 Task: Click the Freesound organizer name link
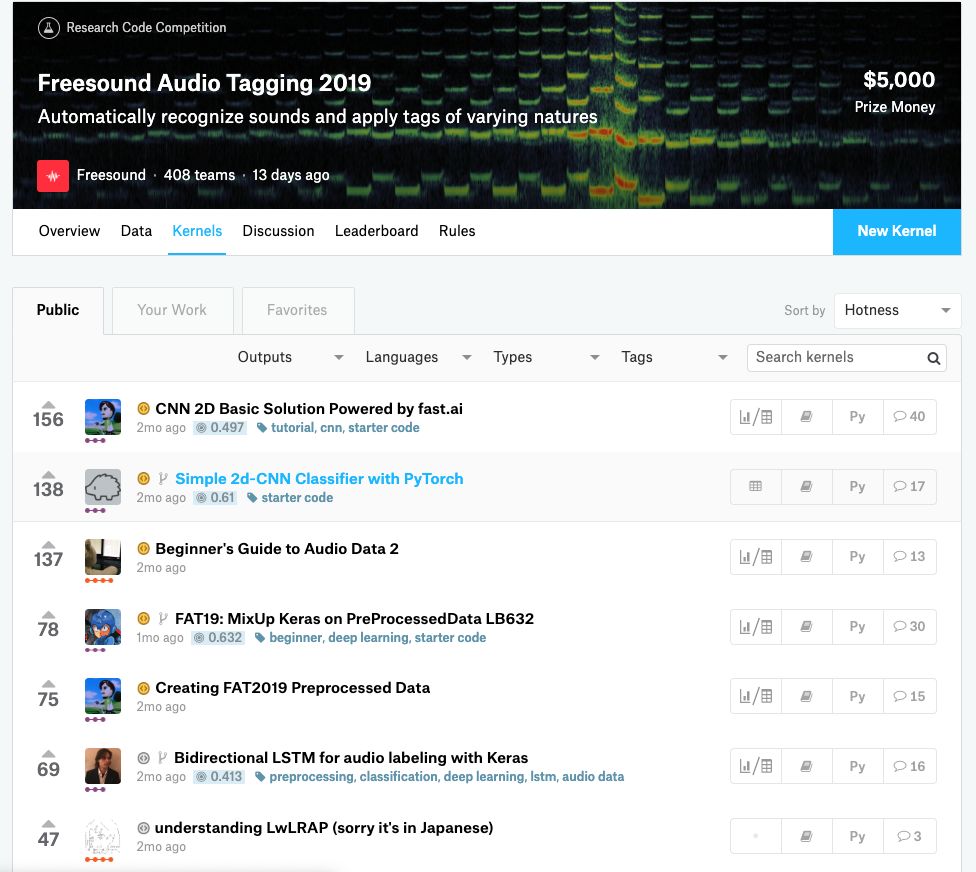[111, 176]
